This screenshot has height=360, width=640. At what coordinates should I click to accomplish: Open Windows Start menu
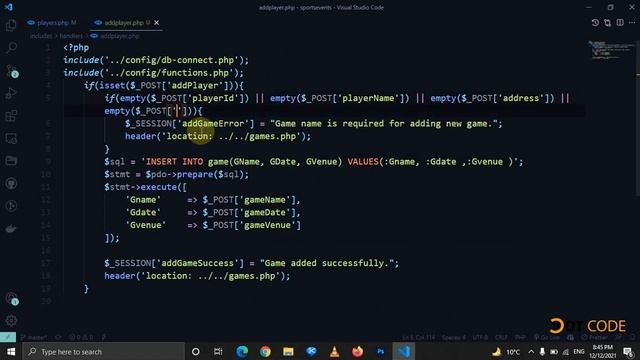click(11, 351)
